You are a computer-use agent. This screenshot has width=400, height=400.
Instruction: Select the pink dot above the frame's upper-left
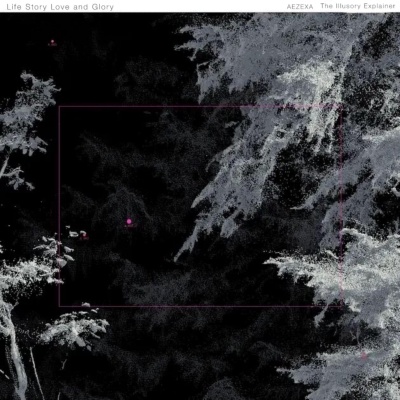[x=52, y=42]
